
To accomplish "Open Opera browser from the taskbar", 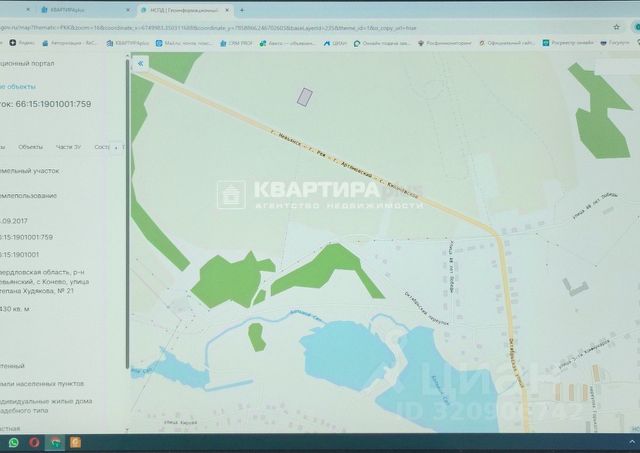I will point(34,442).
